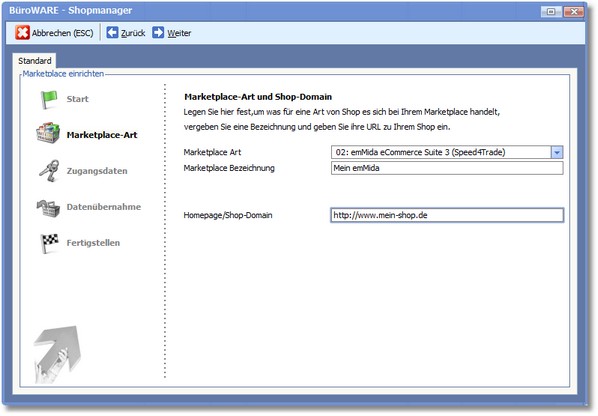598x416 pixels.
Task: Select the green flag Start icon
Action: 49,100
